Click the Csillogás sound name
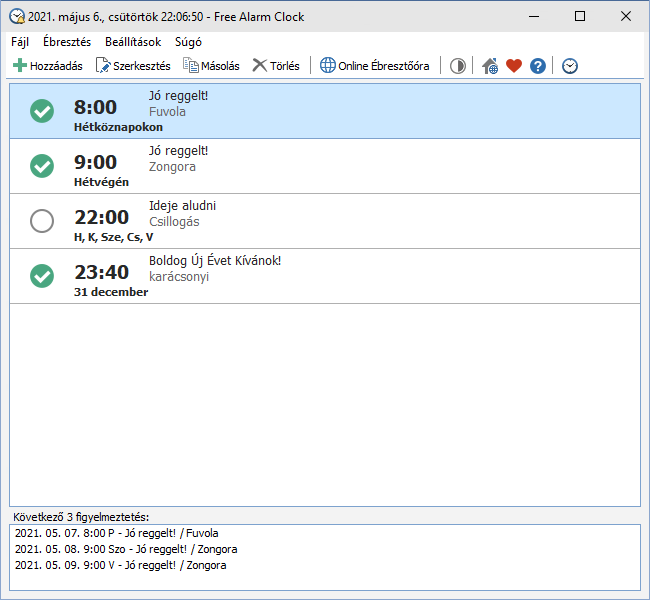This screenshot has height=600, width=650. coord(174,222)
